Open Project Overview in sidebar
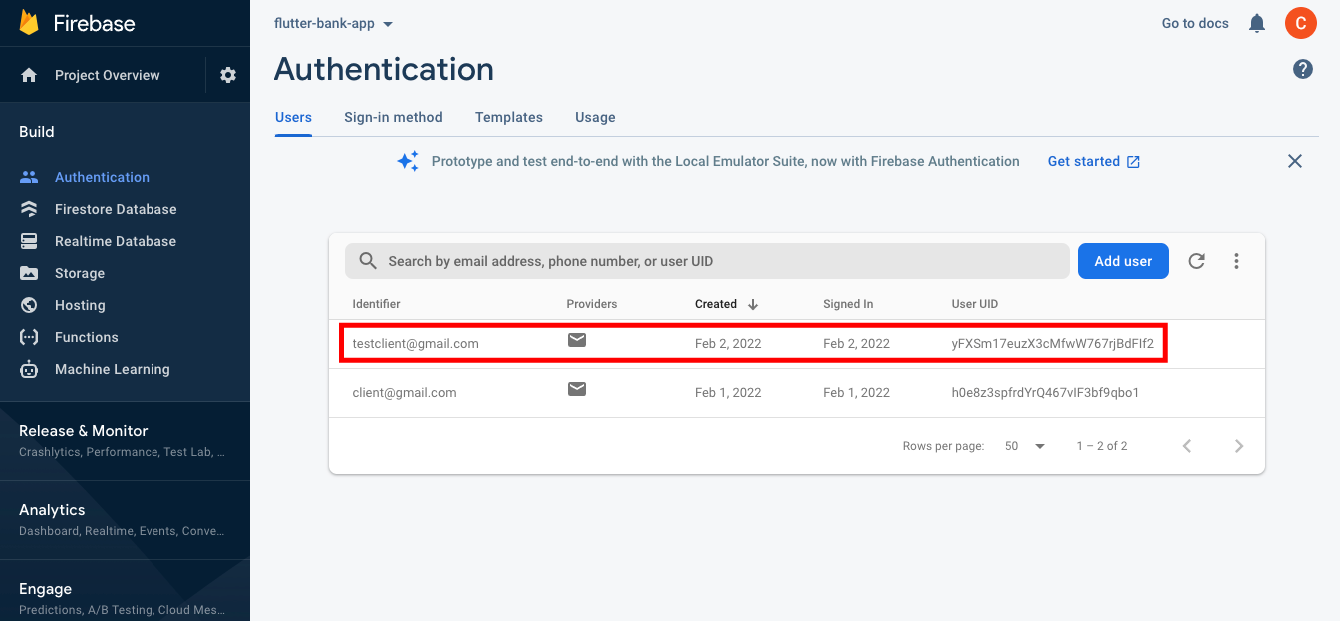Screen dimensions: 1340x621 [x=107, y=75]
